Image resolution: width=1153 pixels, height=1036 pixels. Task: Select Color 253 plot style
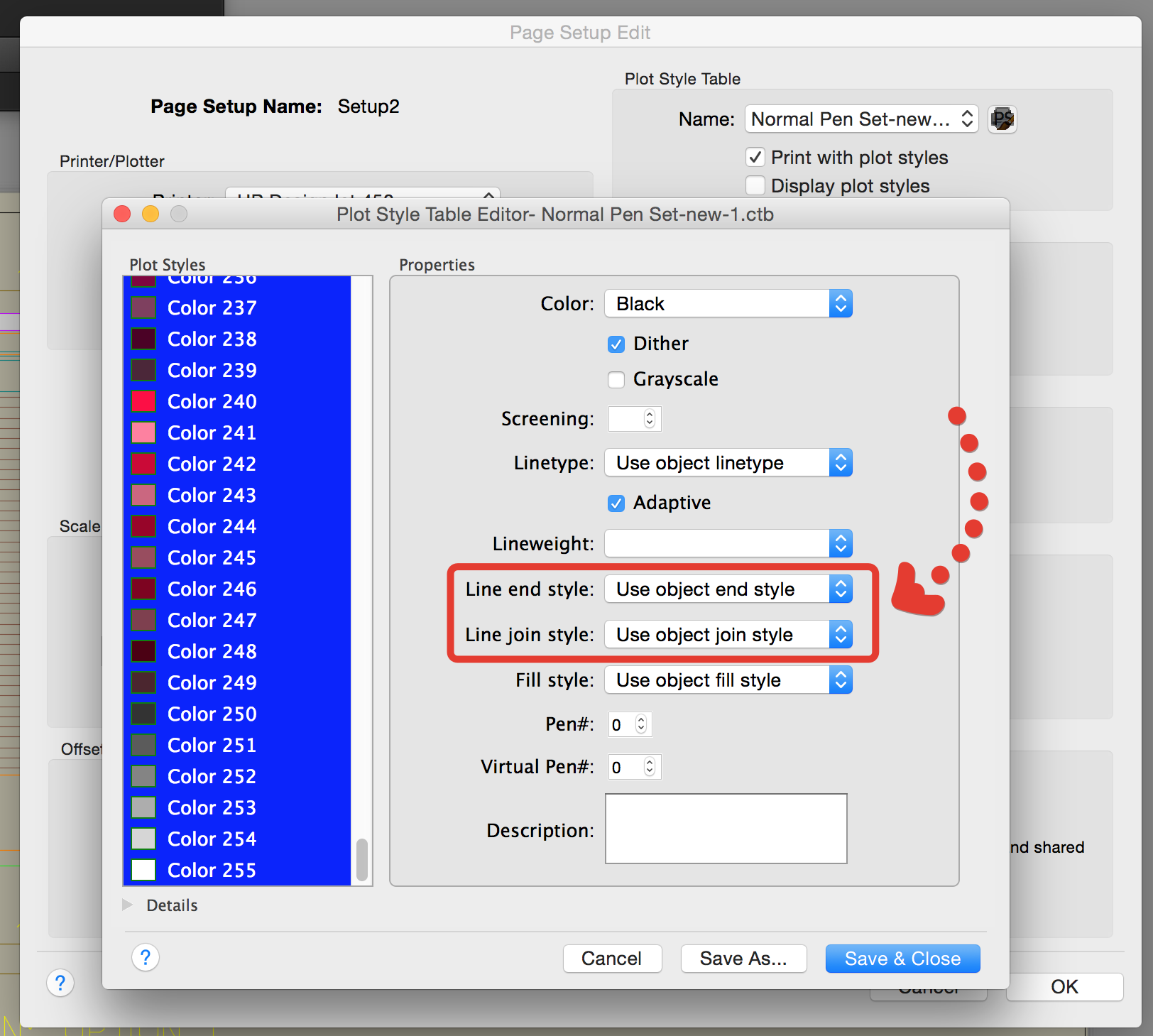pos(237,808)
